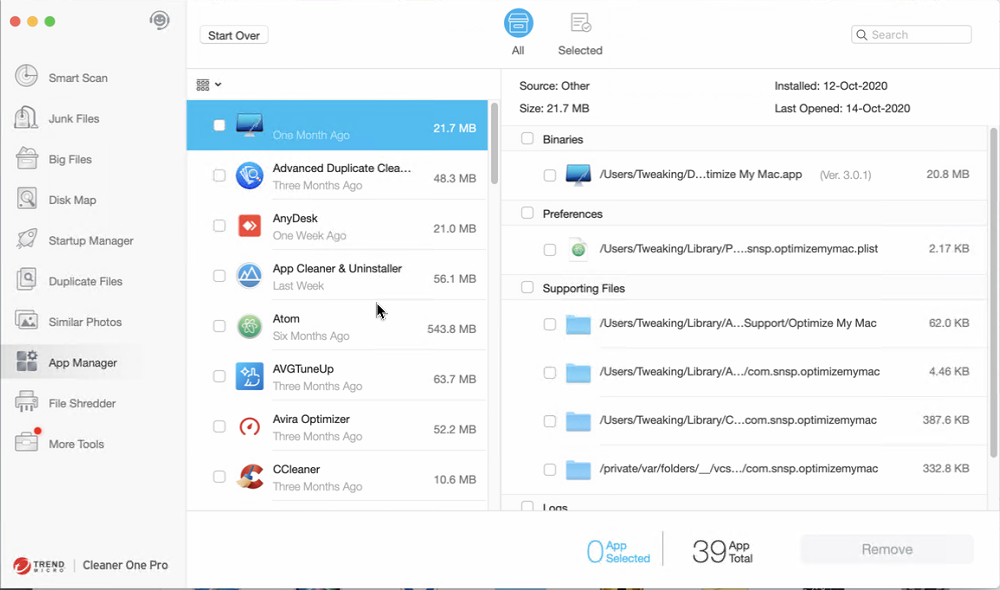
Task: Click the Remove button
Action: [887, 549]
